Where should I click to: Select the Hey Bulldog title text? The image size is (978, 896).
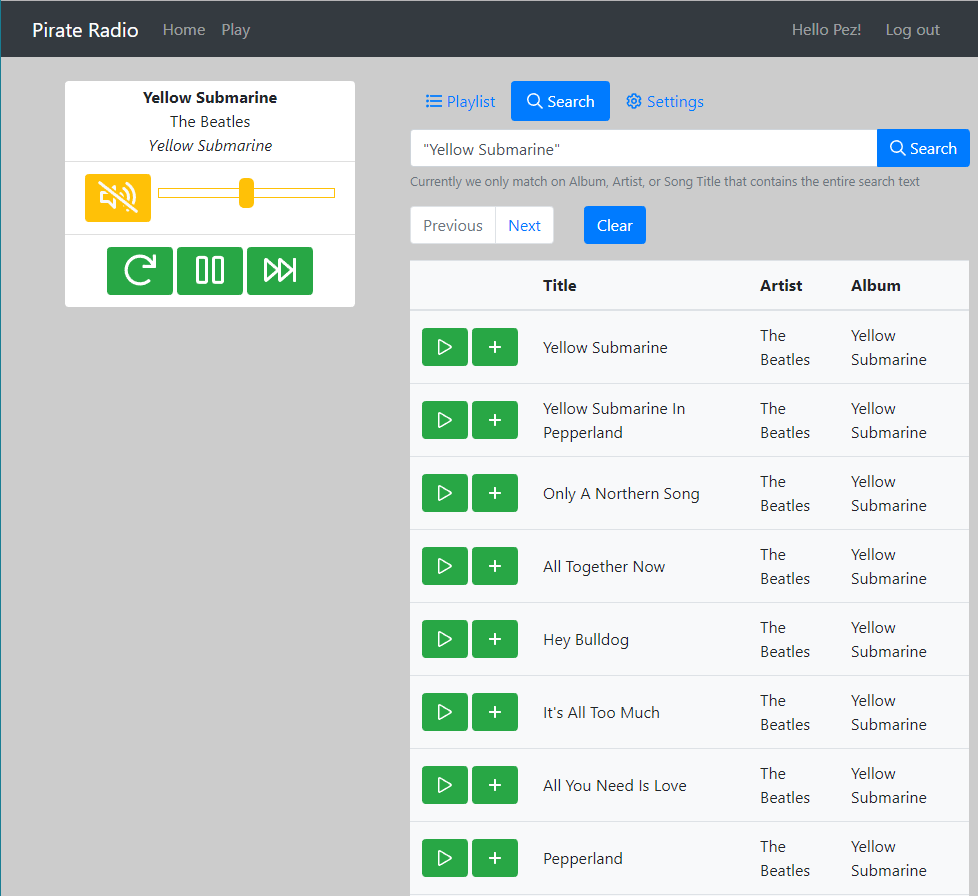(586, 640)
